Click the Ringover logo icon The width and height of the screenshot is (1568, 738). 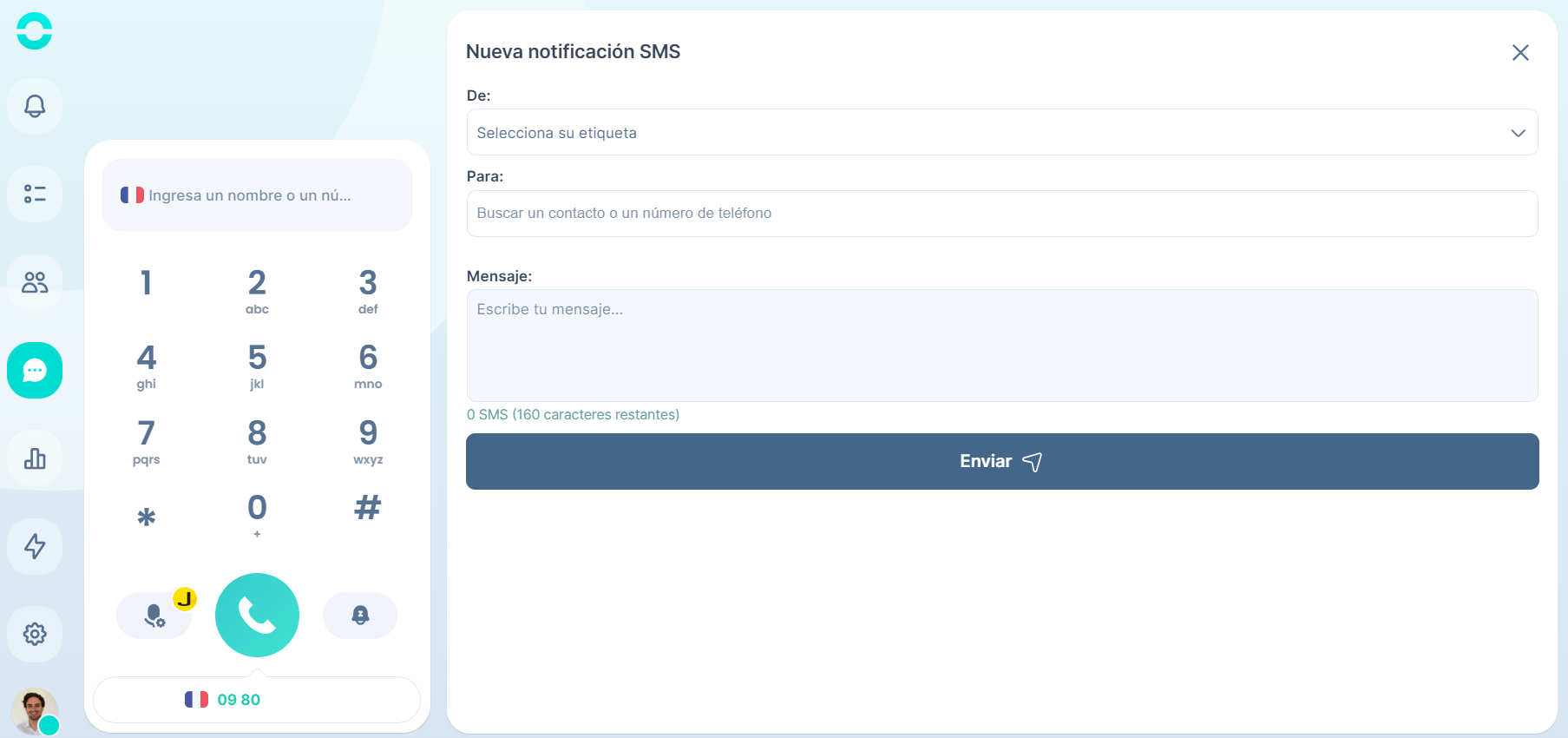(35, 31)
